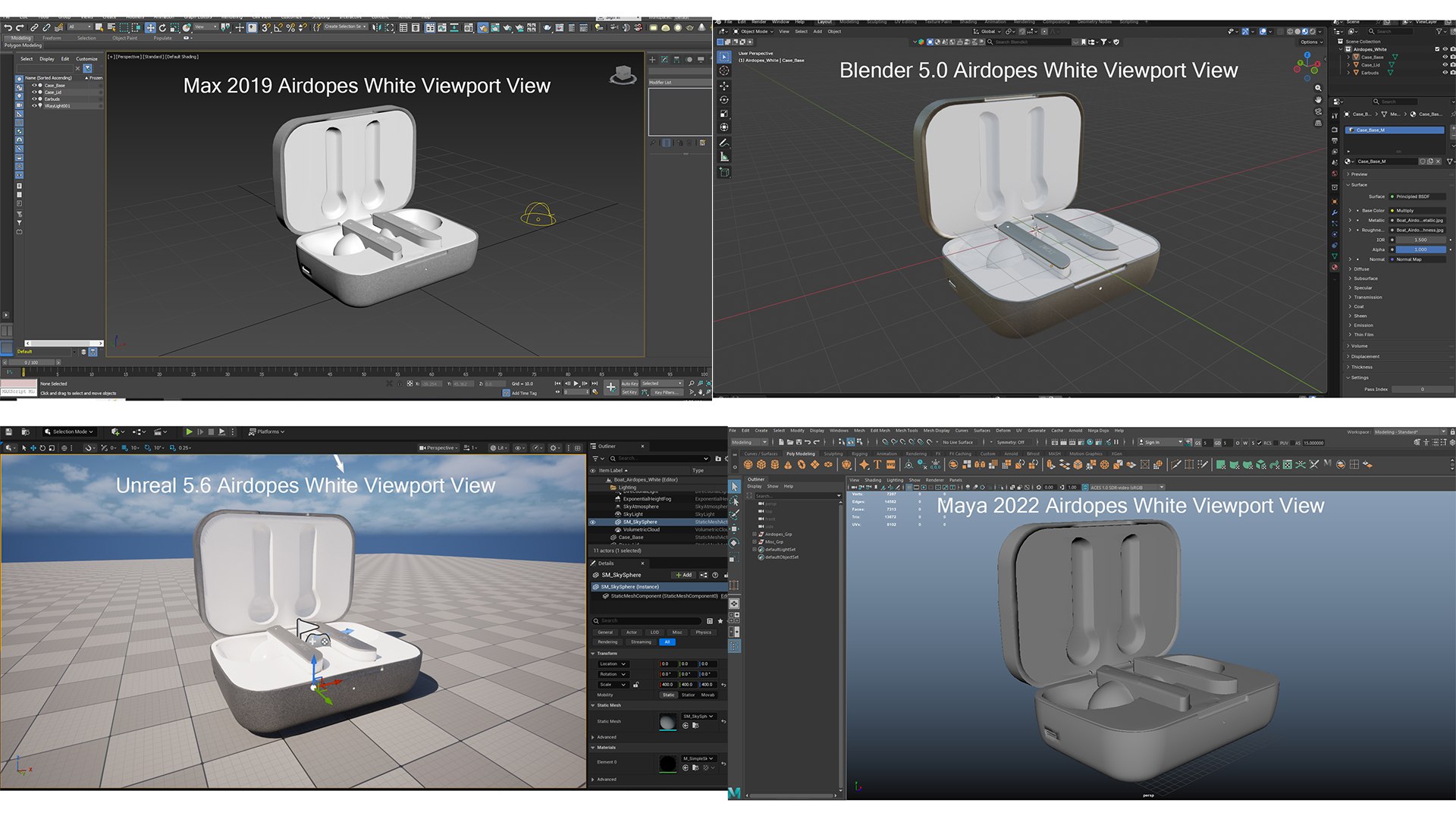Click Blender's Add Cube tool
Image resolution: width=1456 pixels, height=819 pixels.
724,172
